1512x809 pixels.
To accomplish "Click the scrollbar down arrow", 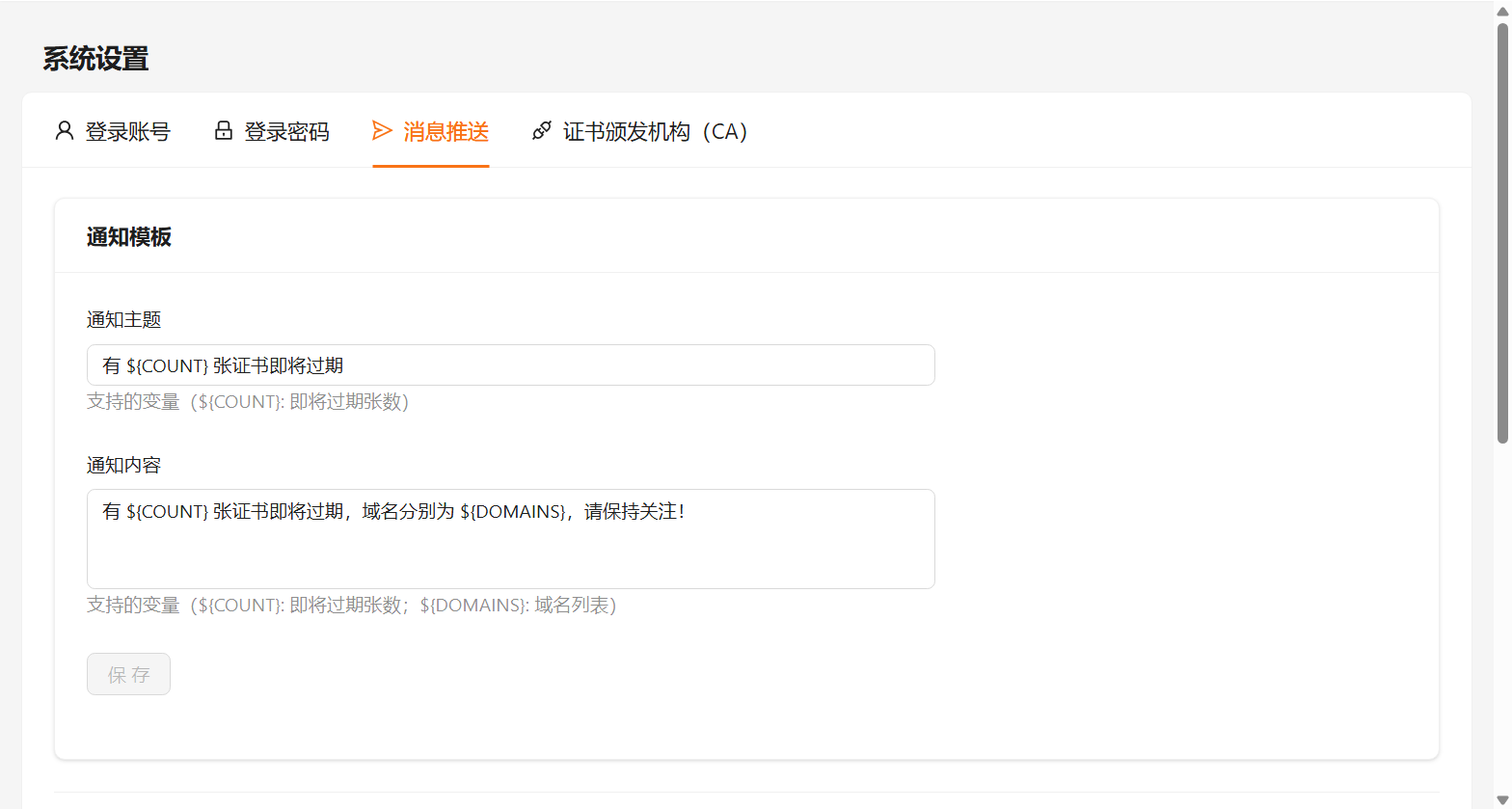I will tap(1502, 799).
